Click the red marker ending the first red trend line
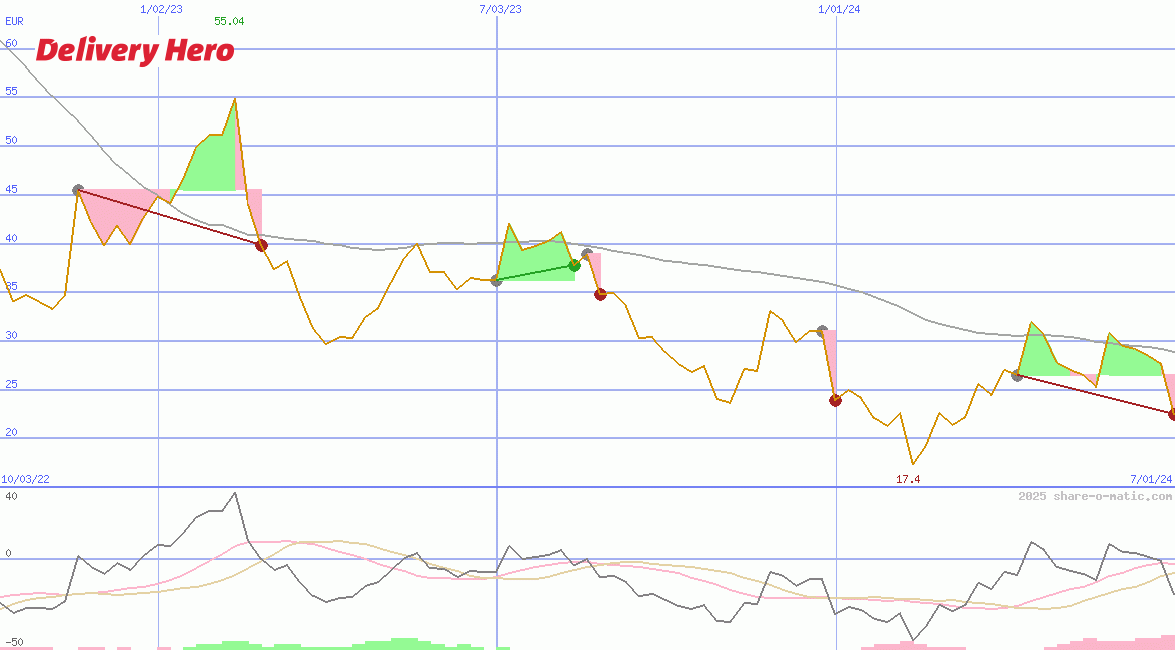1175x650 pixels. pyautogui.click(x=261, y=245)
